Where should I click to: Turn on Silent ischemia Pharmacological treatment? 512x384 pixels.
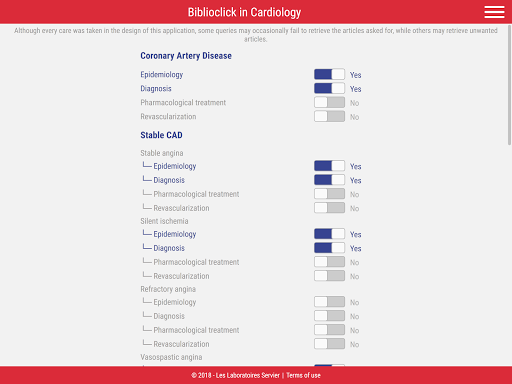tap(329, 262)
